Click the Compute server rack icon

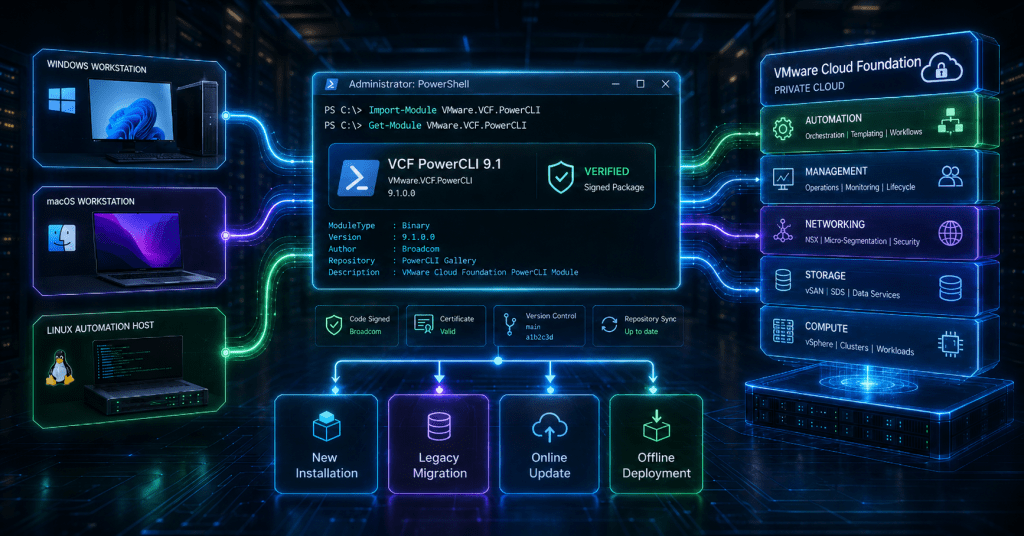pyautogui.click(x=783, y=331)
